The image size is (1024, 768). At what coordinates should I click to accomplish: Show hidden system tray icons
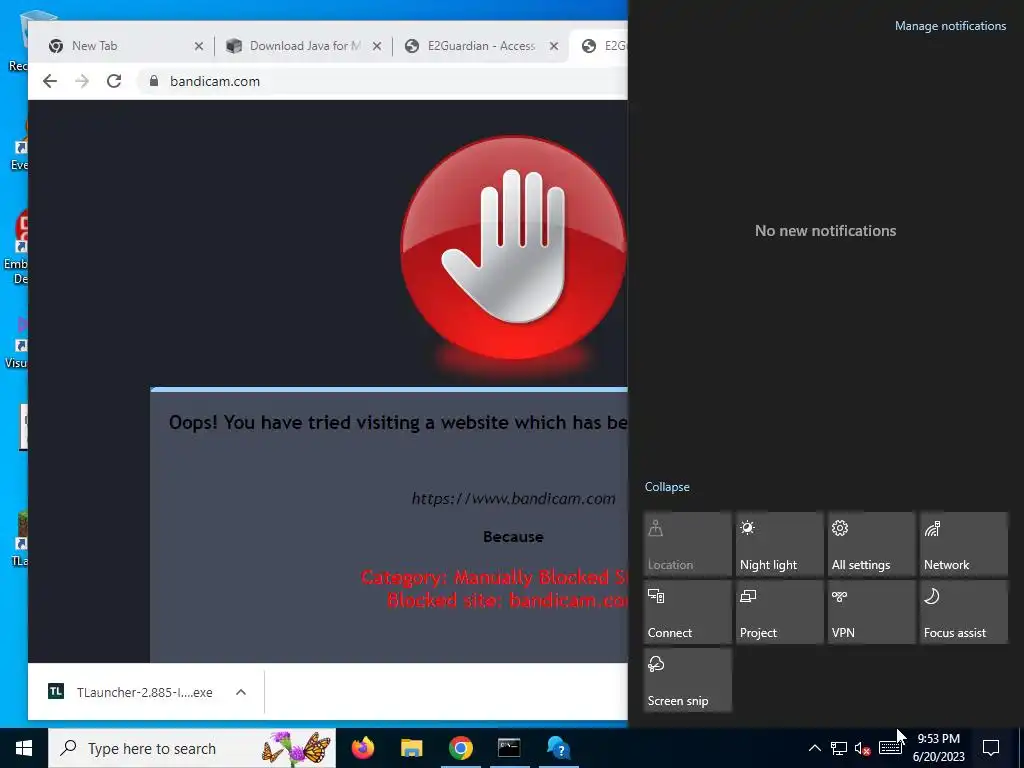click(x=814, y=748)
